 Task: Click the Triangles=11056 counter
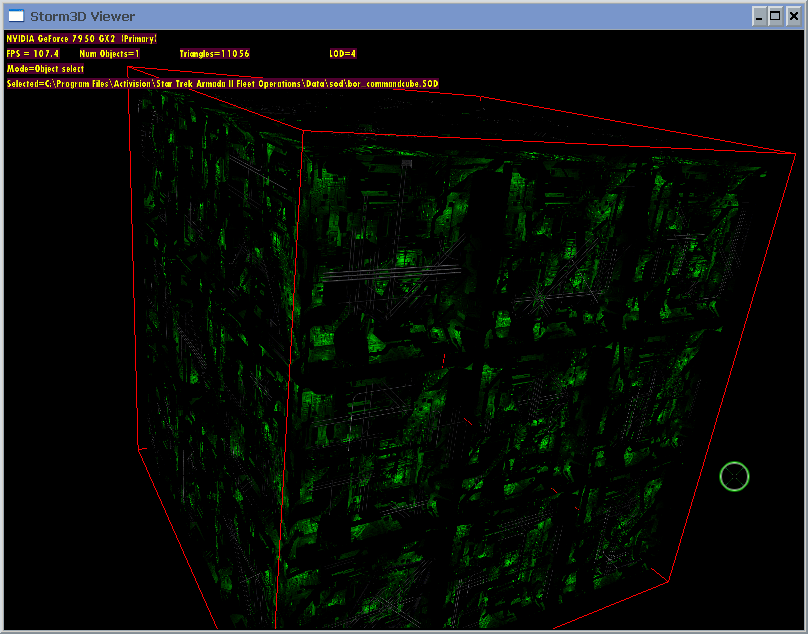(214, 53)
